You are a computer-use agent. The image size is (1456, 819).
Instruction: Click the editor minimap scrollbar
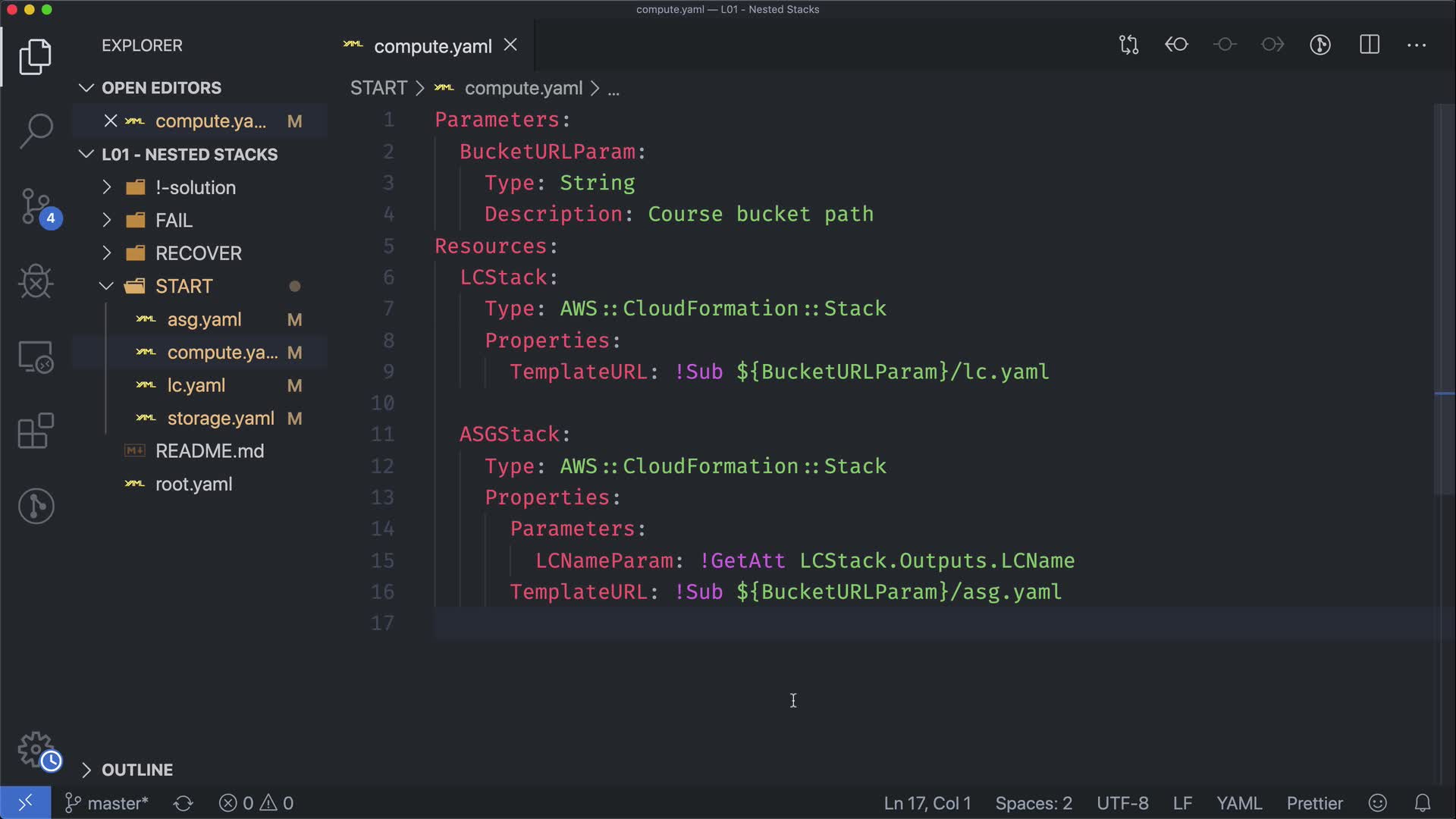click(1443, 303)
